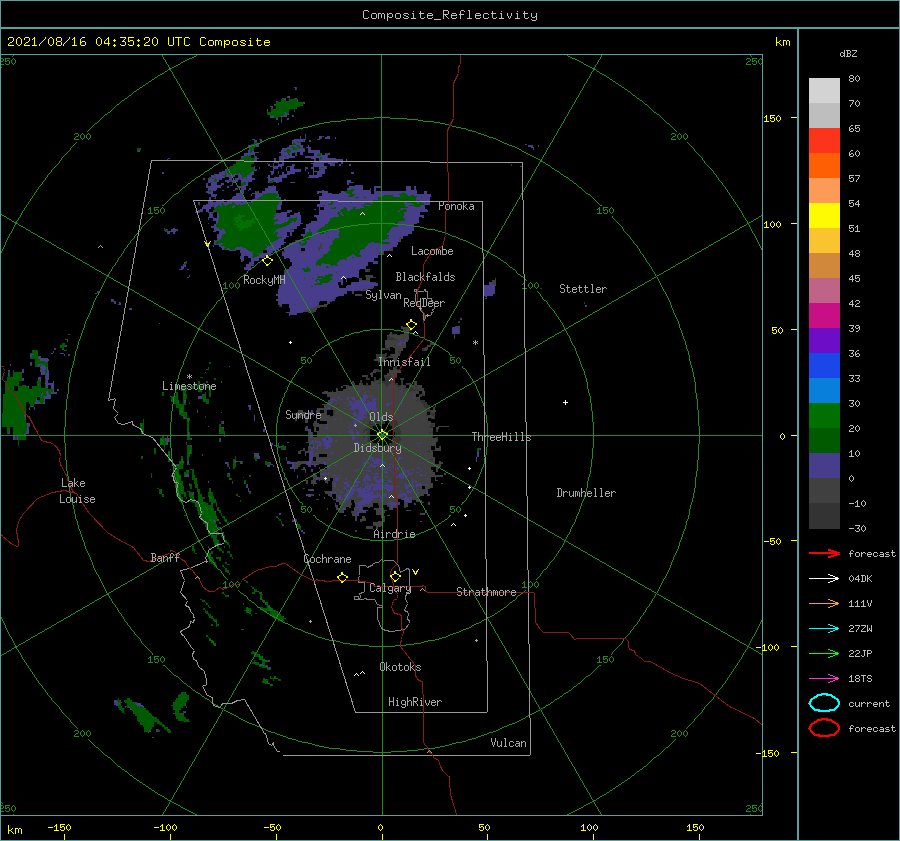Click the yellow radar site marker near Olds
This screenshot has width=900, height=841.
click(x=382, y=435)
